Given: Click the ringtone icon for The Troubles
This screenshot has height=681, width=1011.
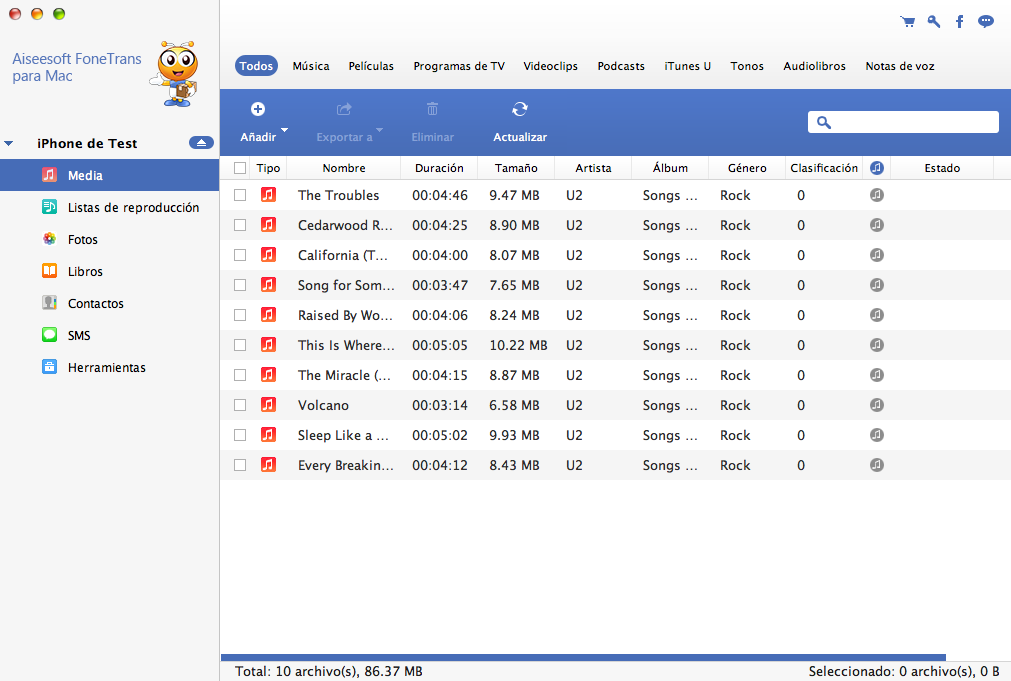Looking at the screenshot, I should pos(876,195).
